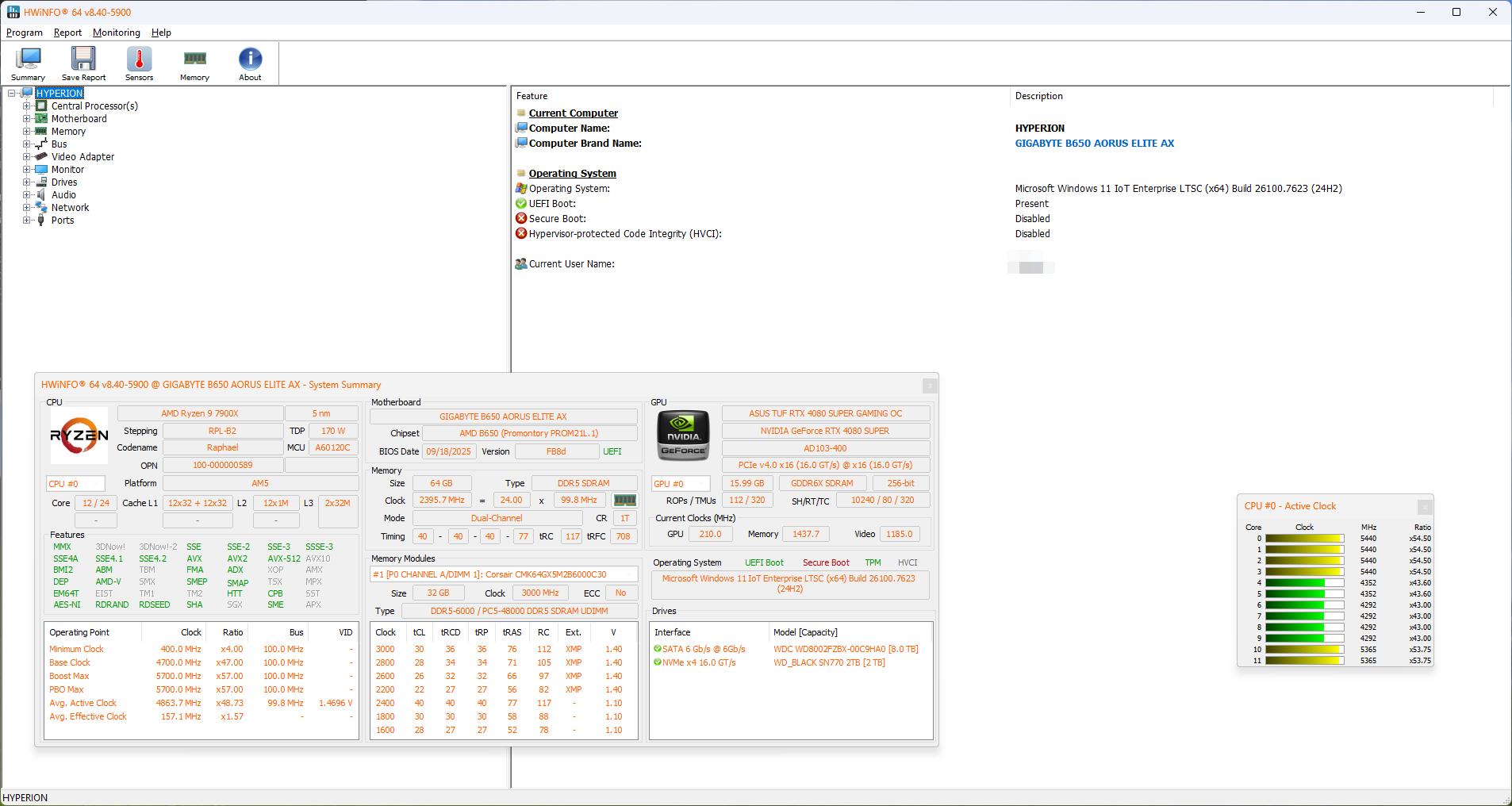Open the Memory toolbar icon
This screenshot has height=806, width=1512.
(194, 59)
